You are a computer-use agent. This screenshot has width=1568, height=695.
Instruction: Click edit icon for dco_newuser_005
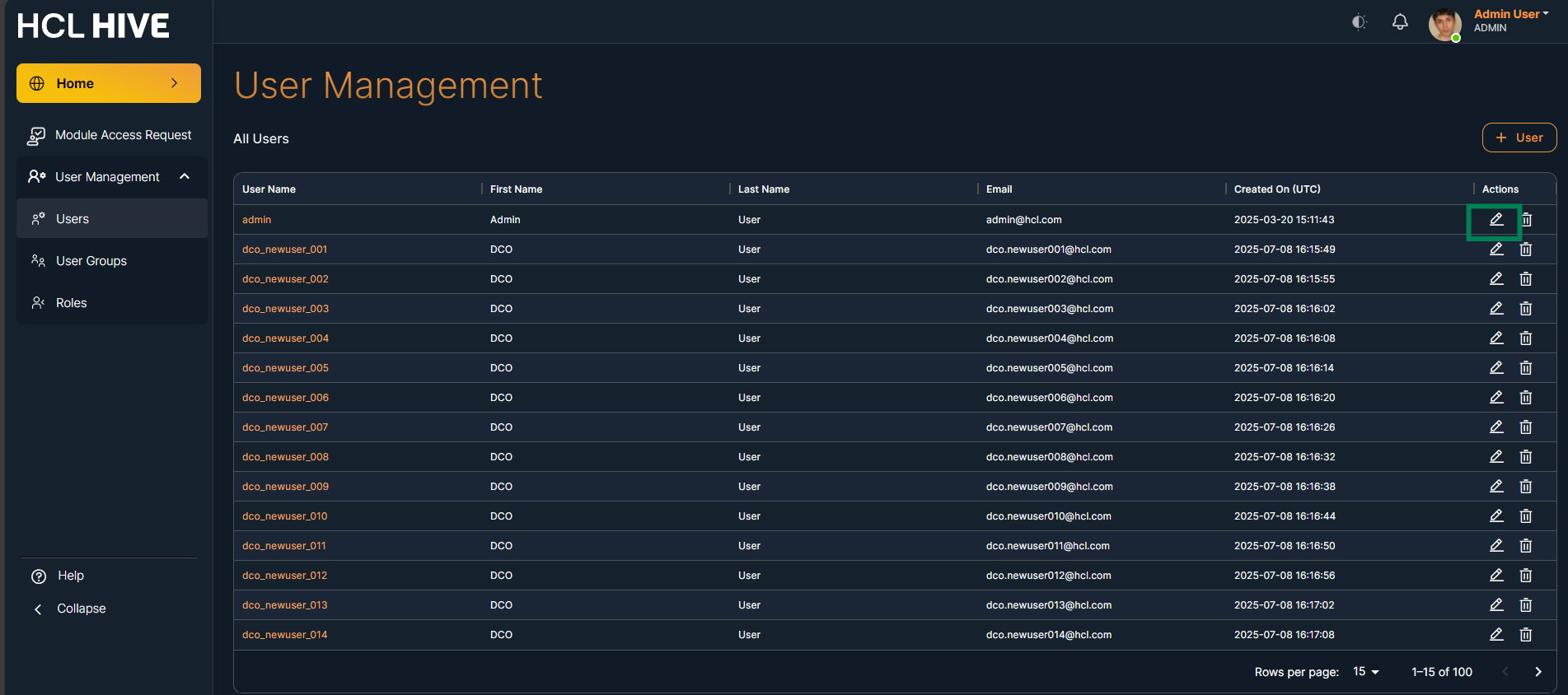click(1496, 368)
